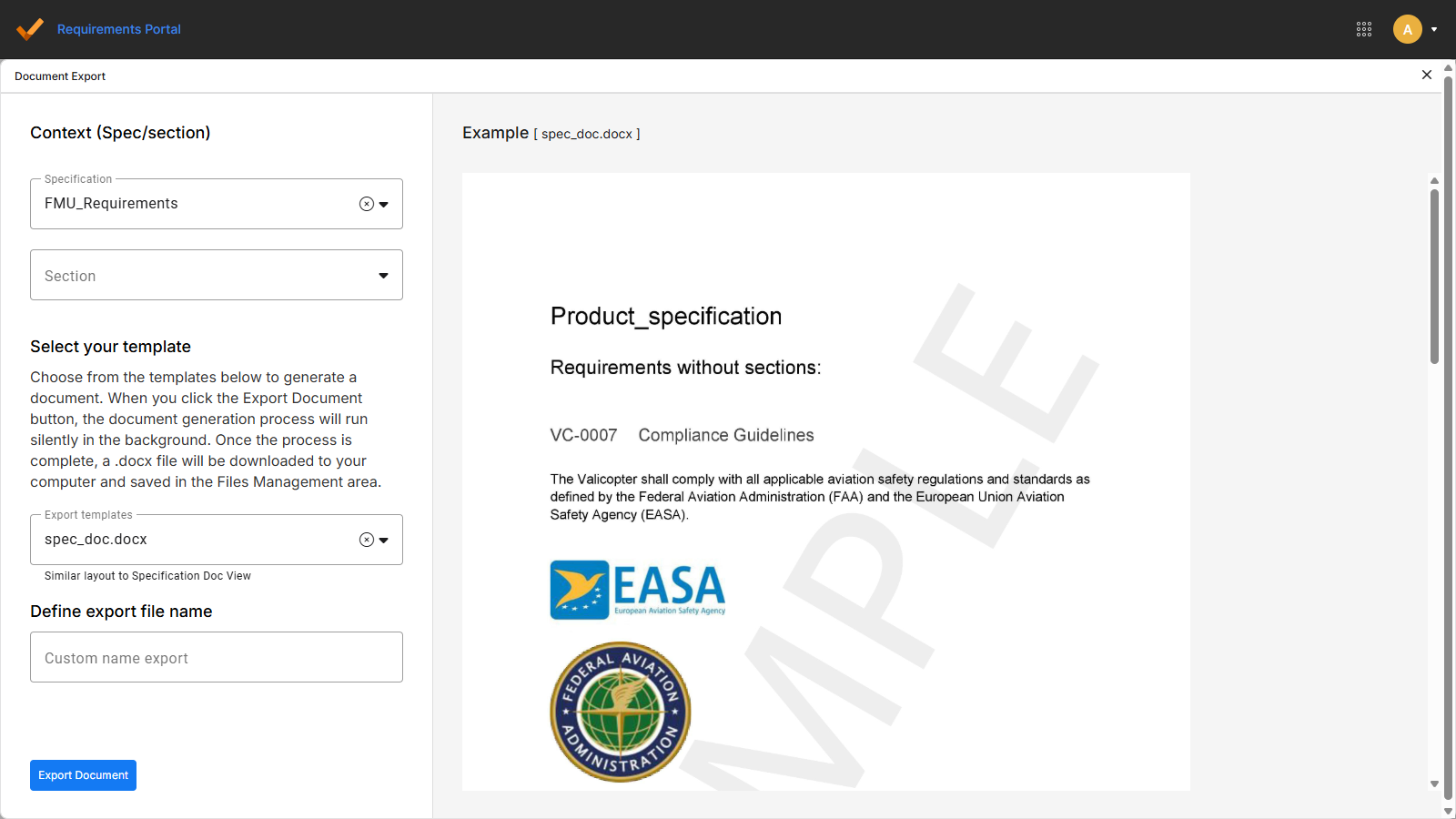Open the user avatar with letter A
The height and width of the screenshot is (819, 1456).
click(1407, 29)
